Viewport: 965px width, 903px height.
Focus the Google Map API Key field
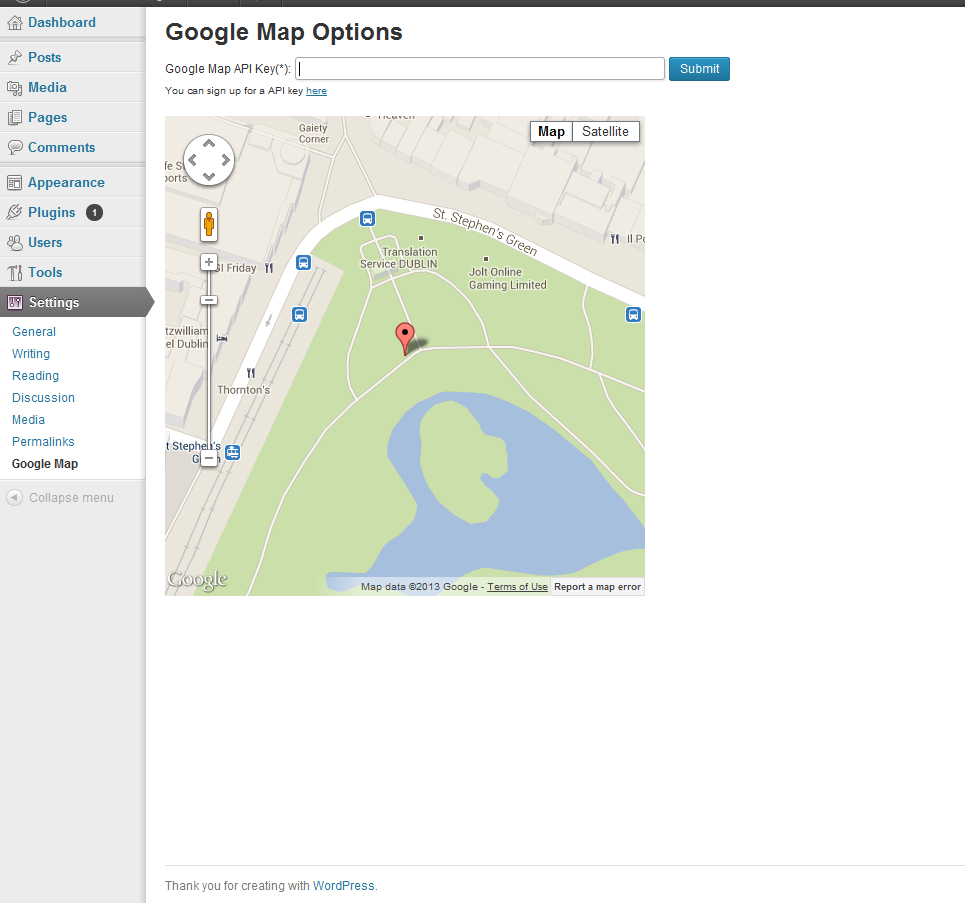click(x=480, y=69)
